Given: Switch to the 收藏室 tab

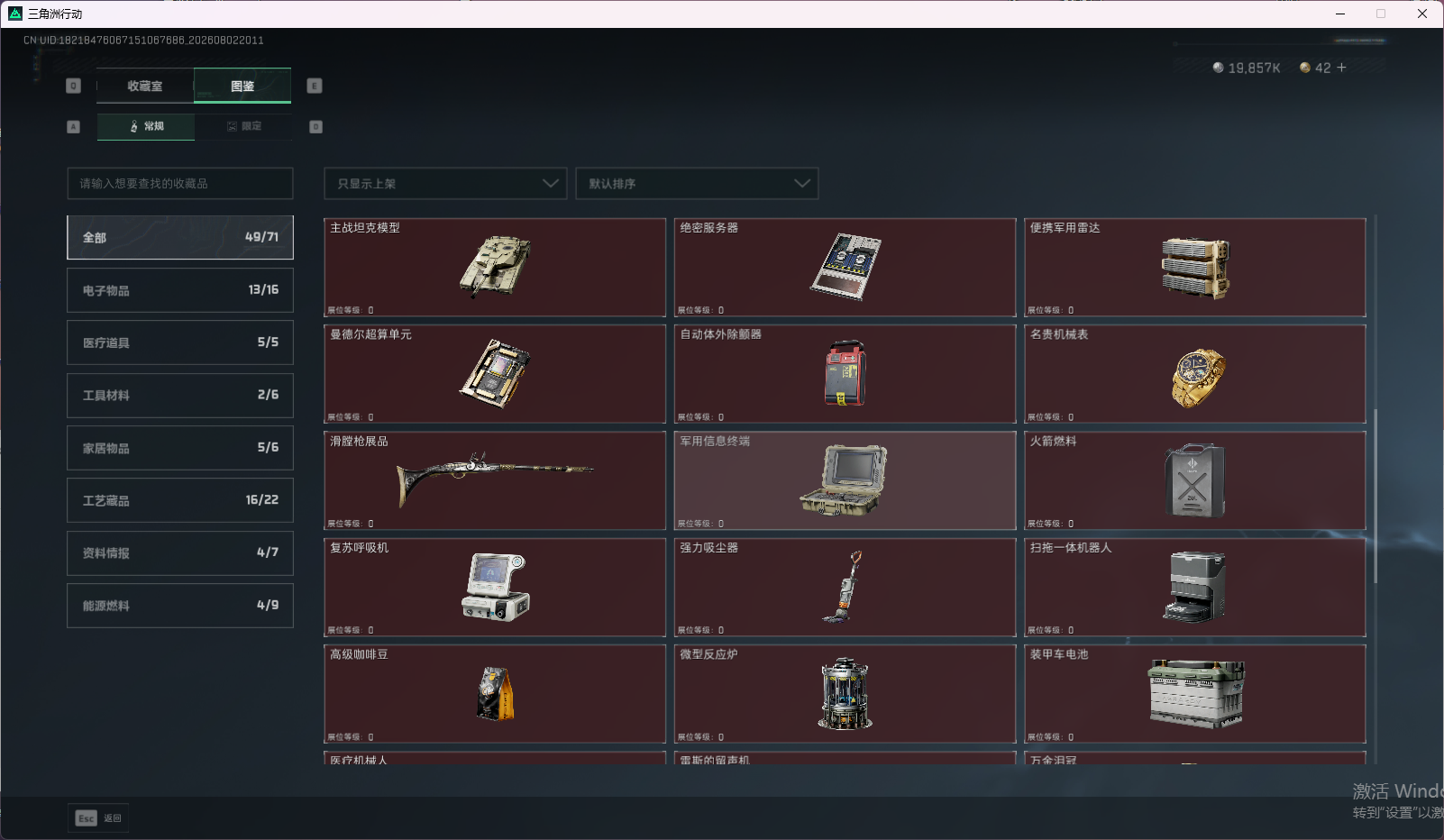Looking at the screenshot, I should click(145, 87).
